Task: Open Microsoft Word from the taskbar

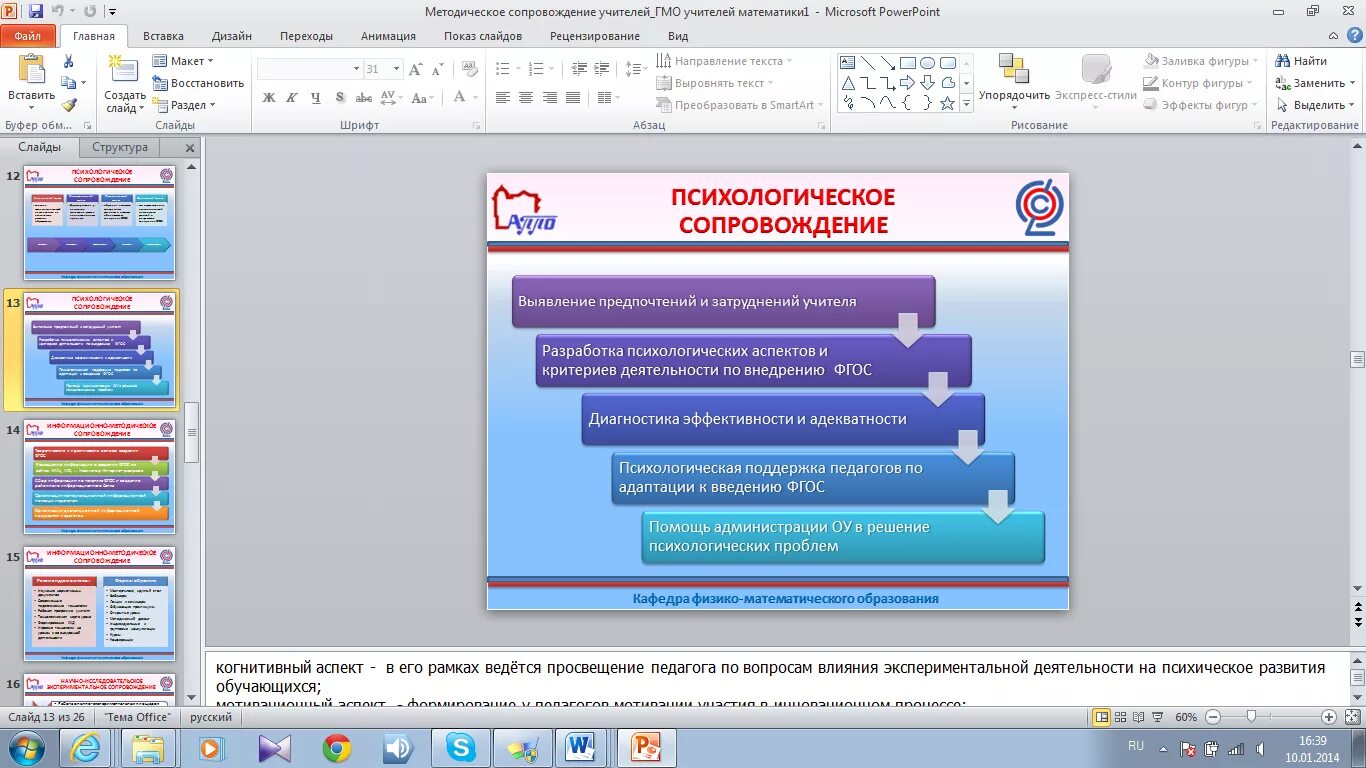Action: tap(579, 748)
